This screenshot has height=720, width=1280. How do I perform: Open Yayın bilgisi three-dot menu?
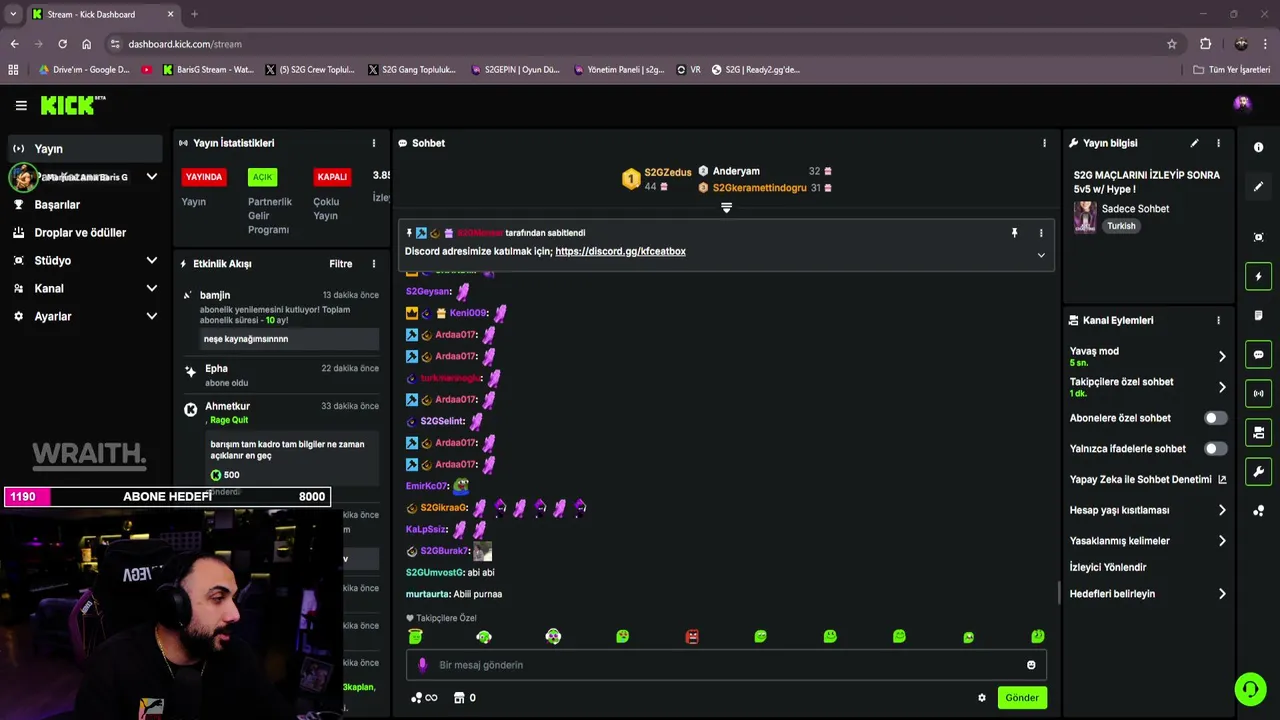(x=1218, y=143)
